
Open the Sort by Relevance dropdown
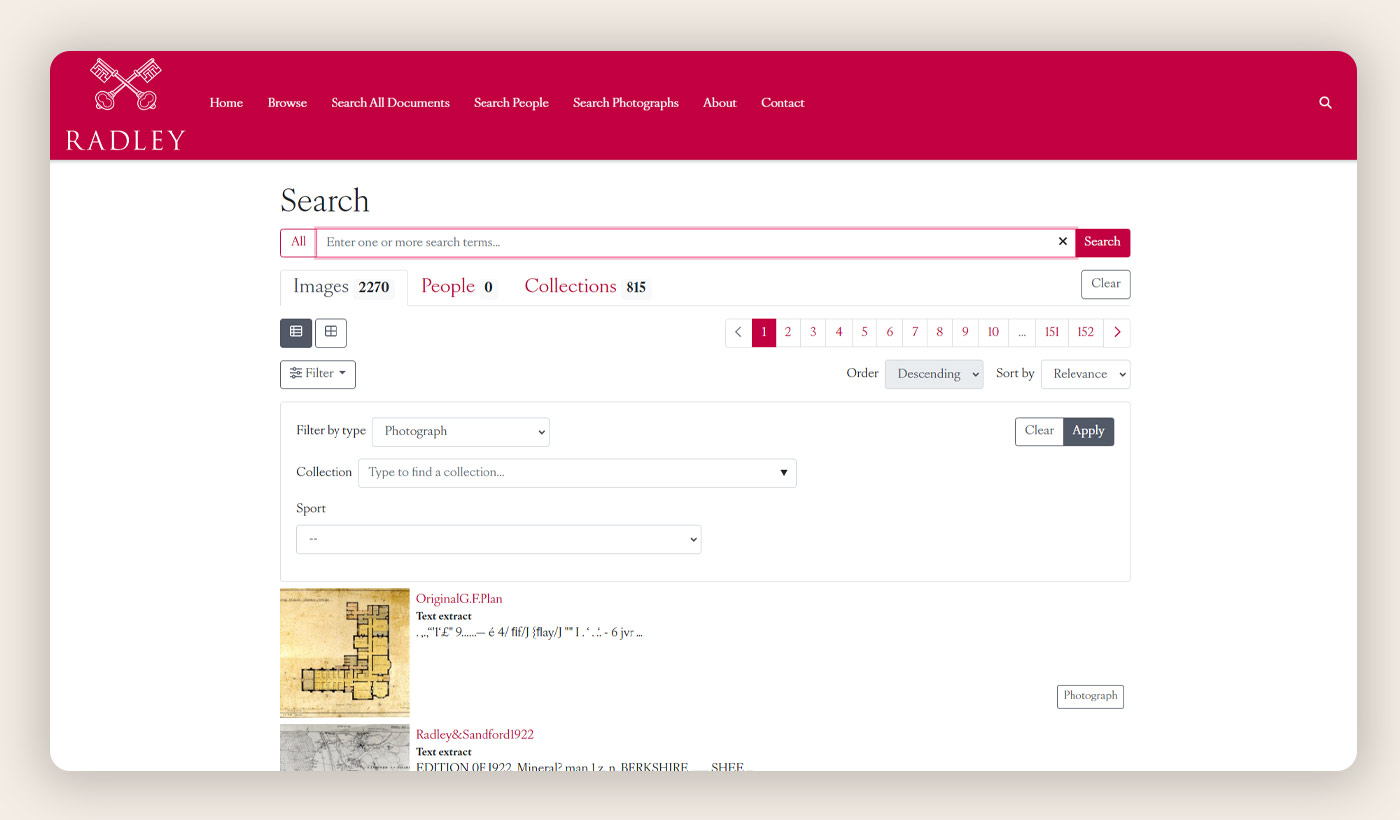point(1085,374)
